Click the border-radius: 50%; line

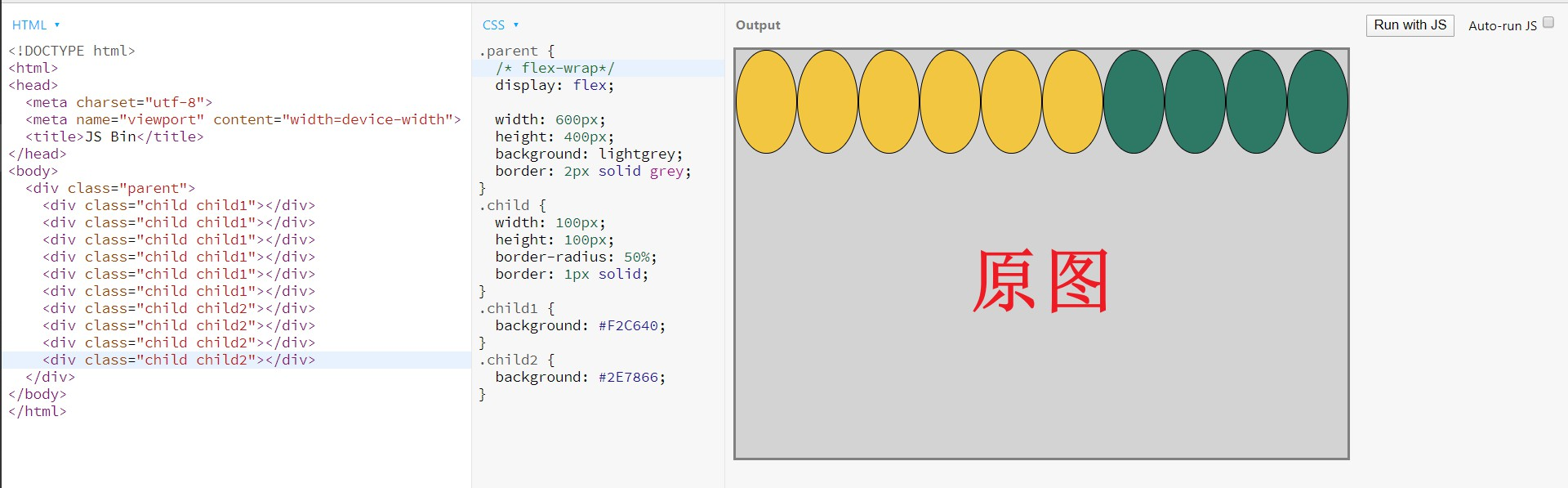[576, 257]
